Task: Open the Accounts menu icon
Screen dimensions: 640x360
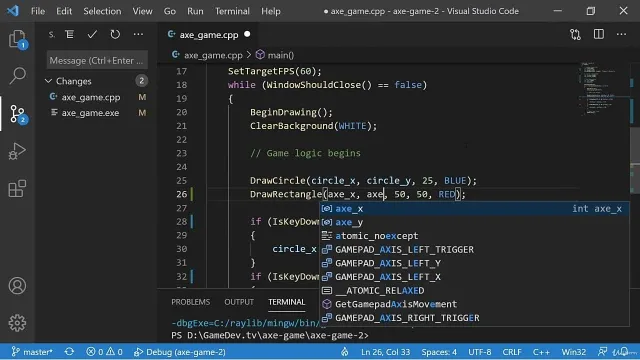Action: [x=17, y=286]
